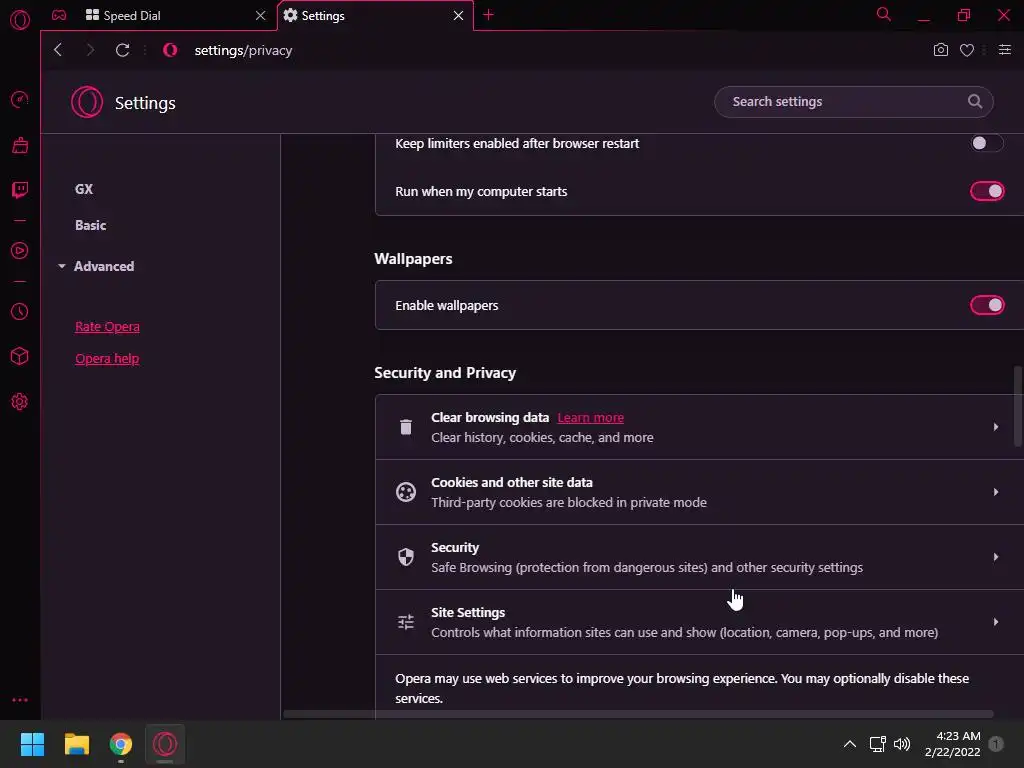1024x768 pixels.
Task: Click the address bar settings/privacy
Action: (243, 50)
